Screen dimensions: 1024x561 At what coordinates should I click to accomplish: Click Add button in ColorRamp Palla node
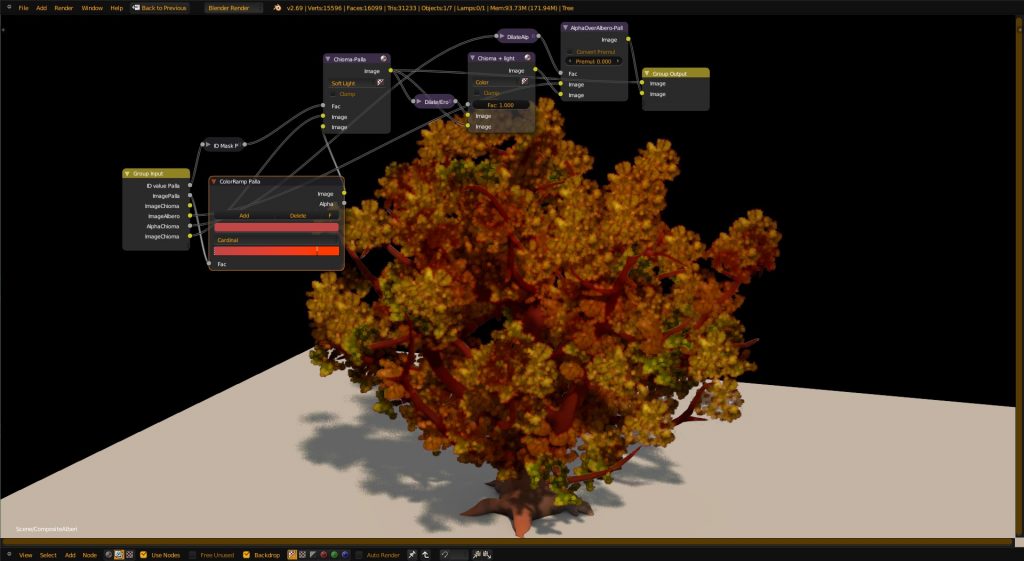[244, 215]
